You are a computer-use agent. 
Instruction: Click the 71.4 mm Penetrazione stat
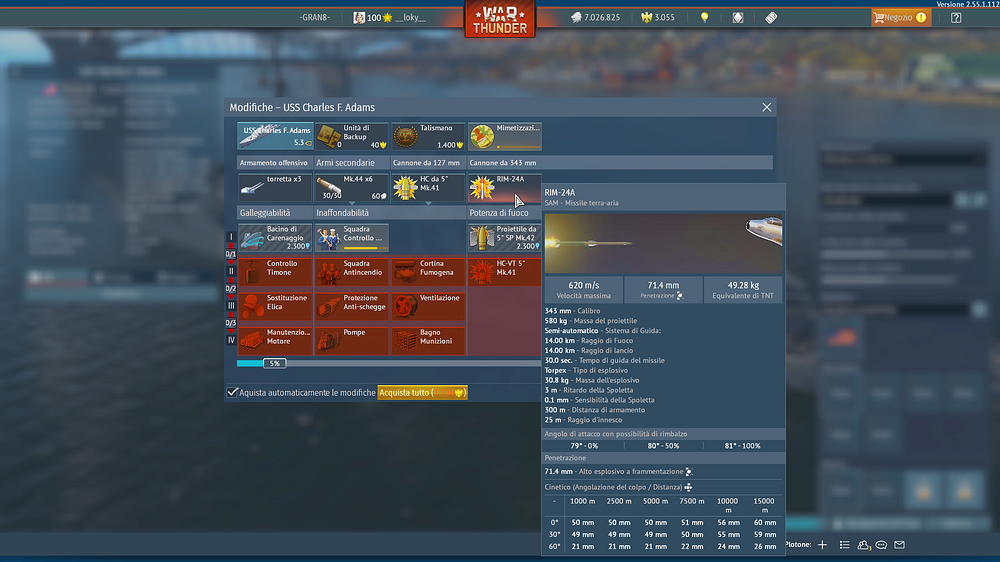coord(663,290)
